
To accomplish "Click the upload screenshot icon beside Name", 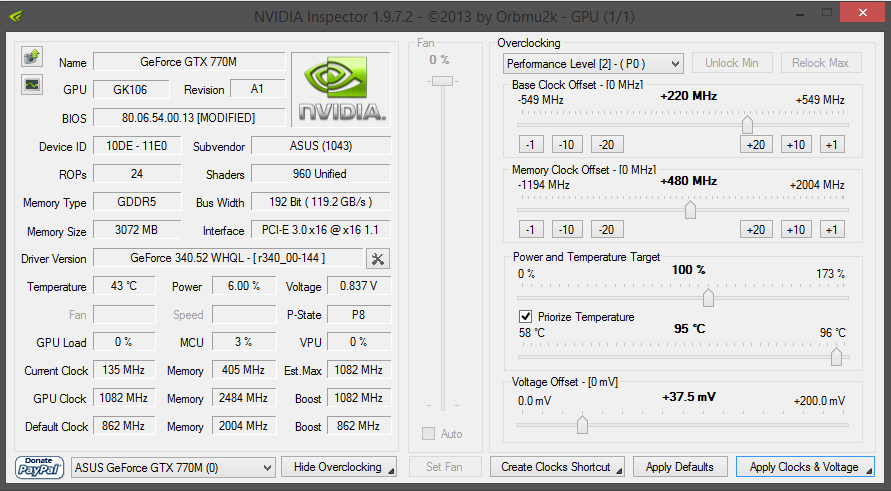I will pos(32,56).
